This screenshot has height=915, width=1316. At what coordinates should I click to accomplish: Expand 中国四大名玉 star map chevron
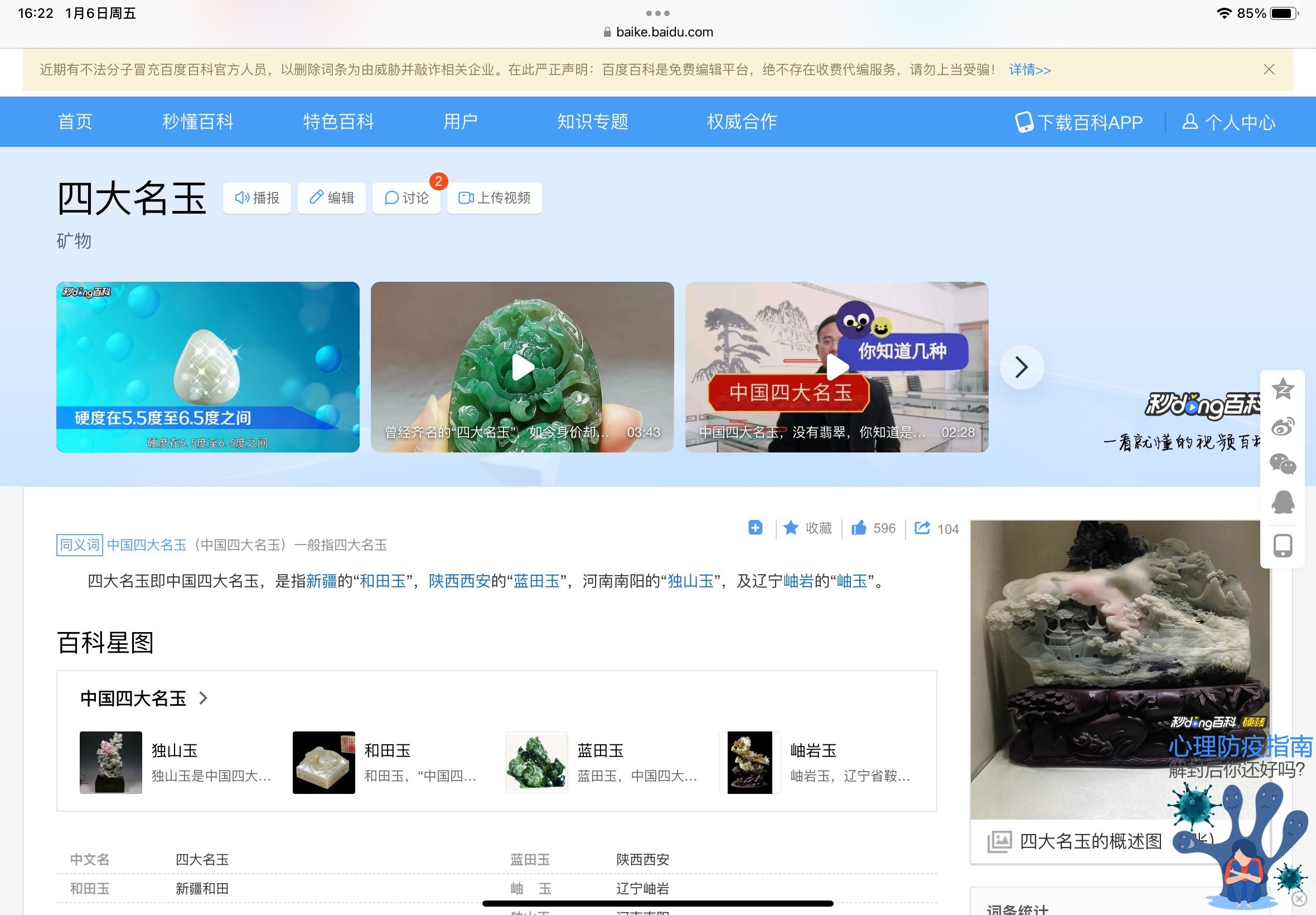coord(204,698)
